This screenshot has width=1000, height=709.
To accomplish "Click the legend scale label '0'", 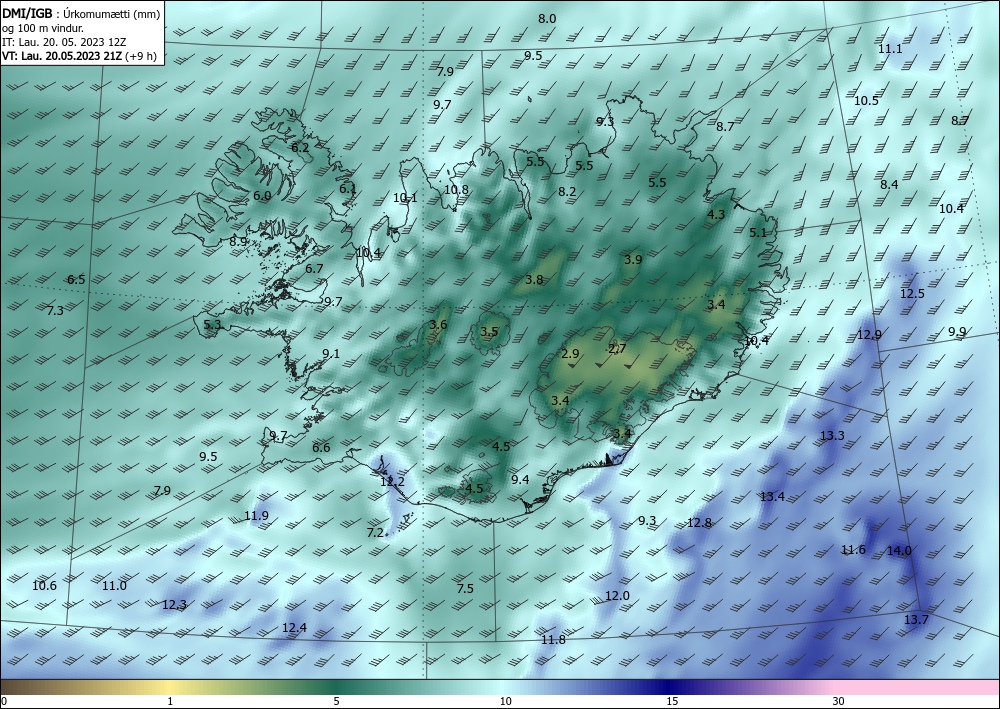I will coord(4,701).
